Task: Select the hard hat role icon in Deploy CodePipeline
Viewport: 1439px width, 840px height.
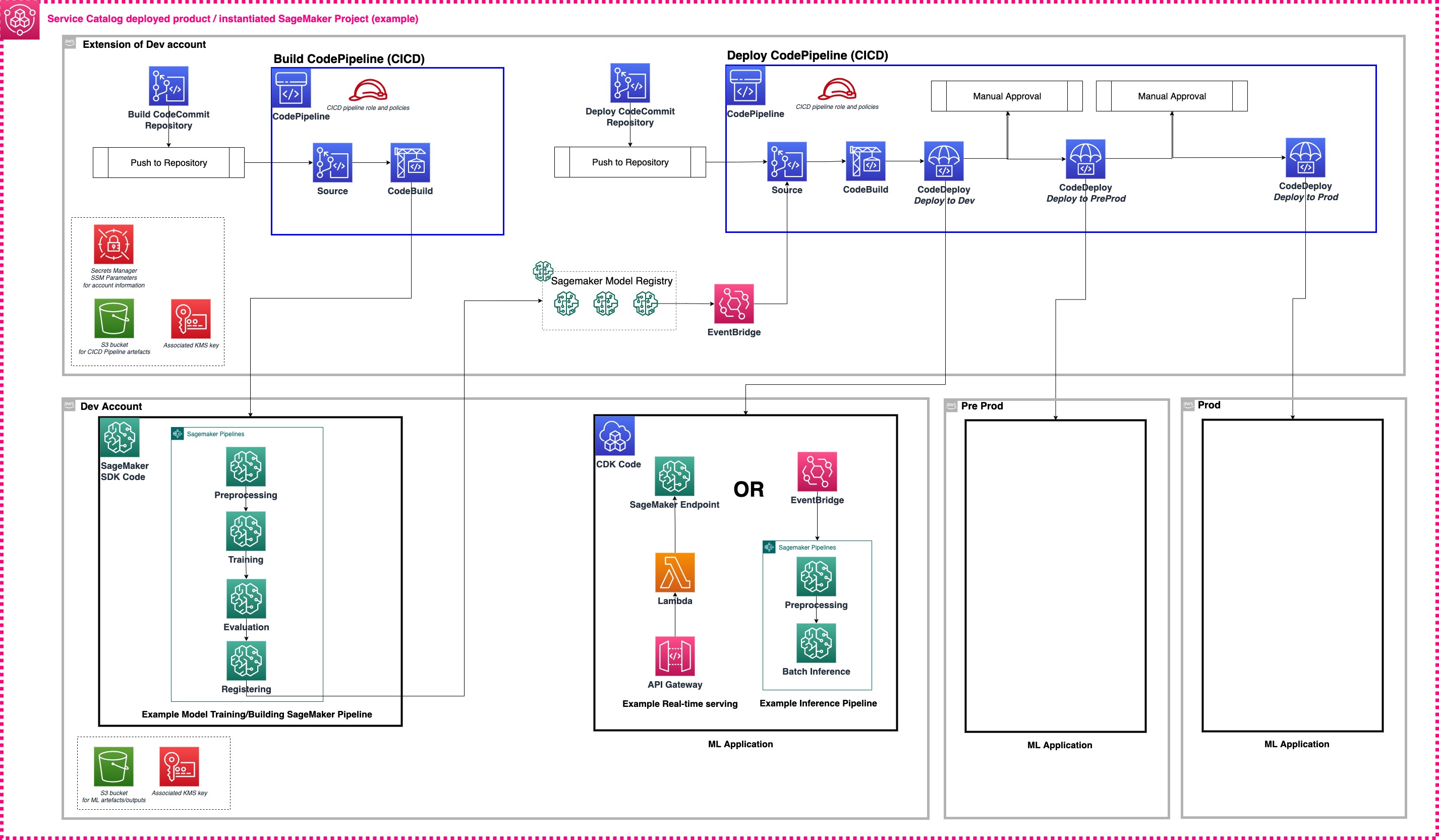Action: point(837,89)
